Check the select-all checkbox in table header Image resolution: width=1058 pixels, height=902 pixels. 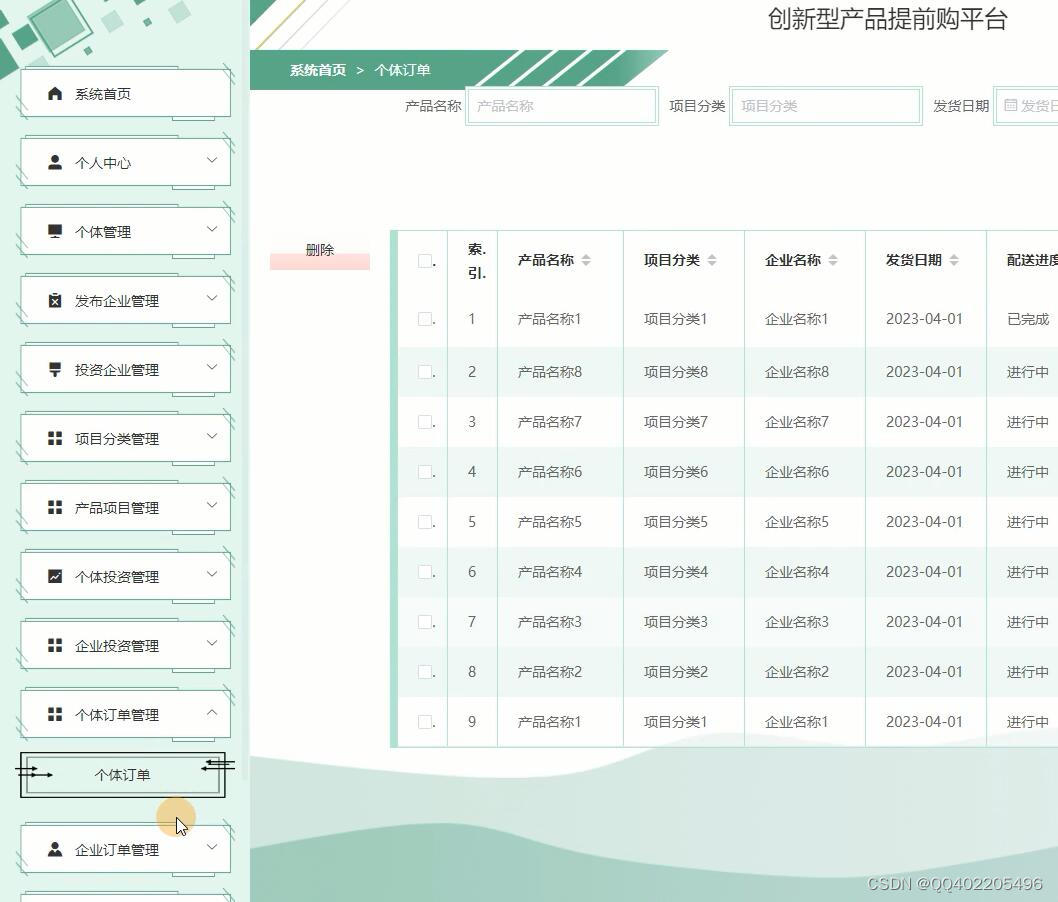[x=423, y=259]
